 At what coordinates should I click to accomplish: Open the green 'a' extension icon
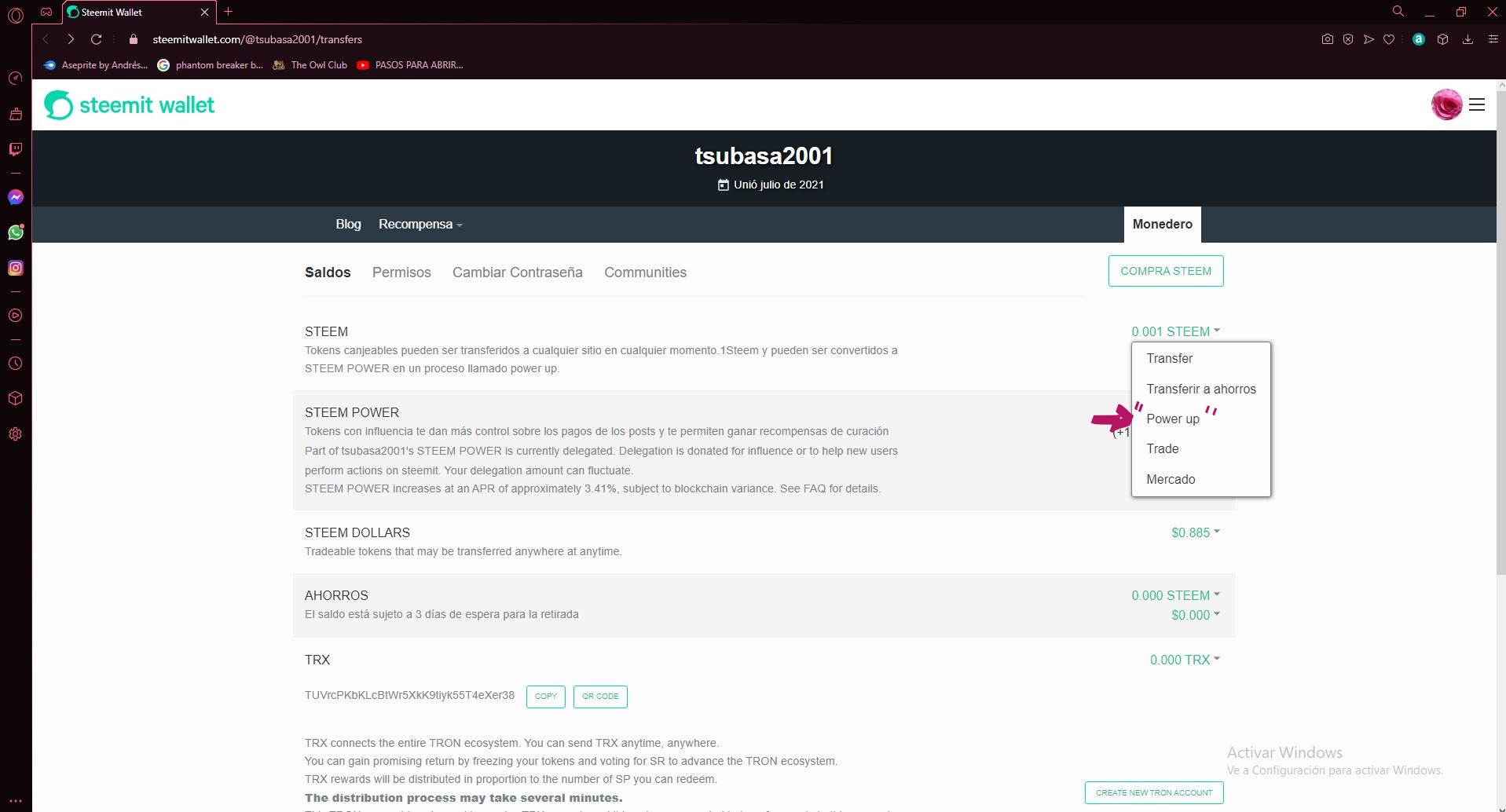tap(1419, 39)
